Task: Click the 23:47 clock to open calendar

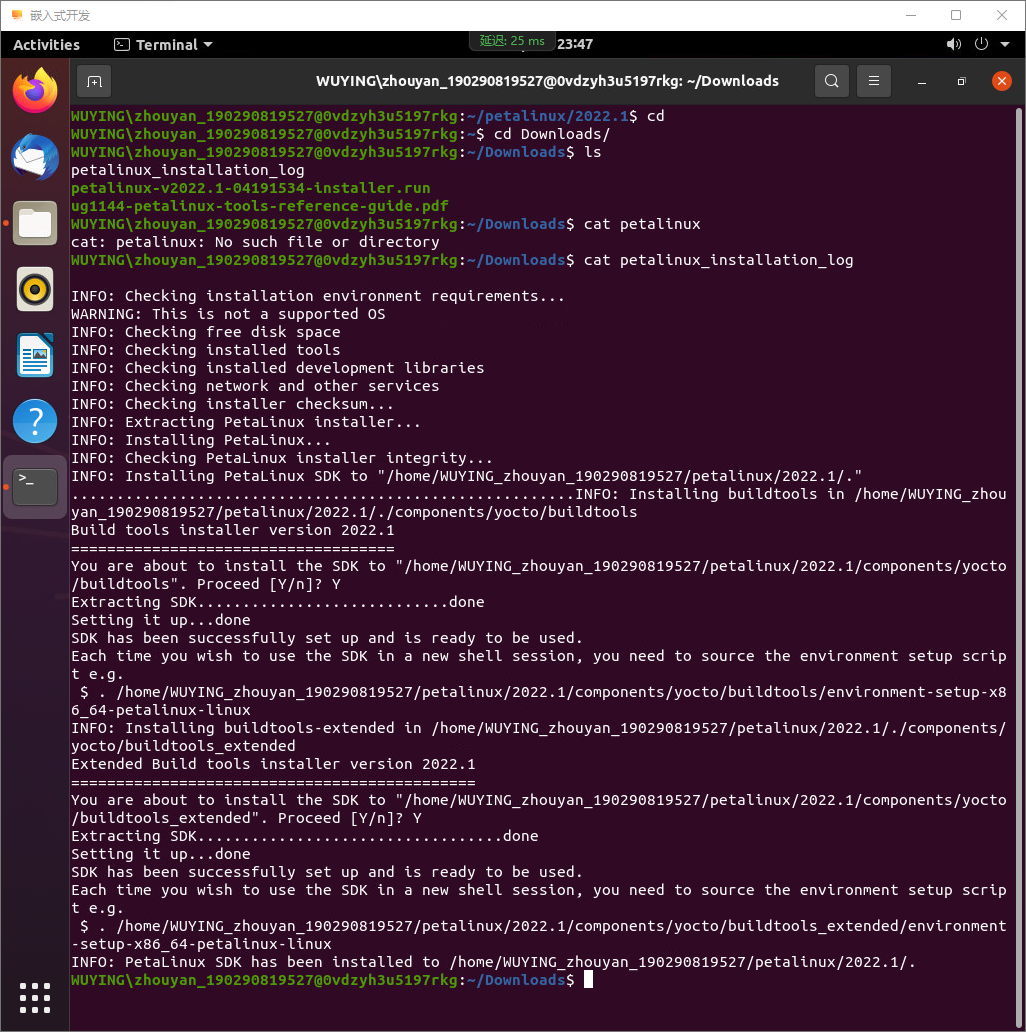Action: [575, 44]
